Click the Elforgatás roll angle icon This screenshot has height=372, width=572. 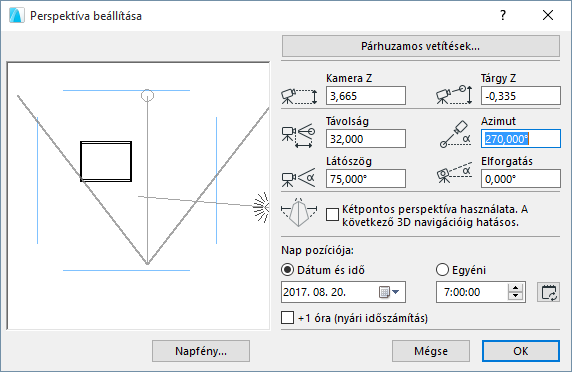tap(454, 174)
